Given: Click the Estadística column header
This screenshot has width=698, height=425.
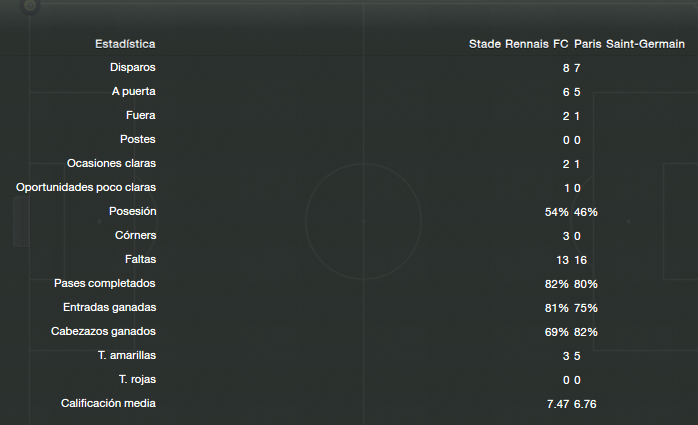Looking at the screenshot, I should click(125, 44).
